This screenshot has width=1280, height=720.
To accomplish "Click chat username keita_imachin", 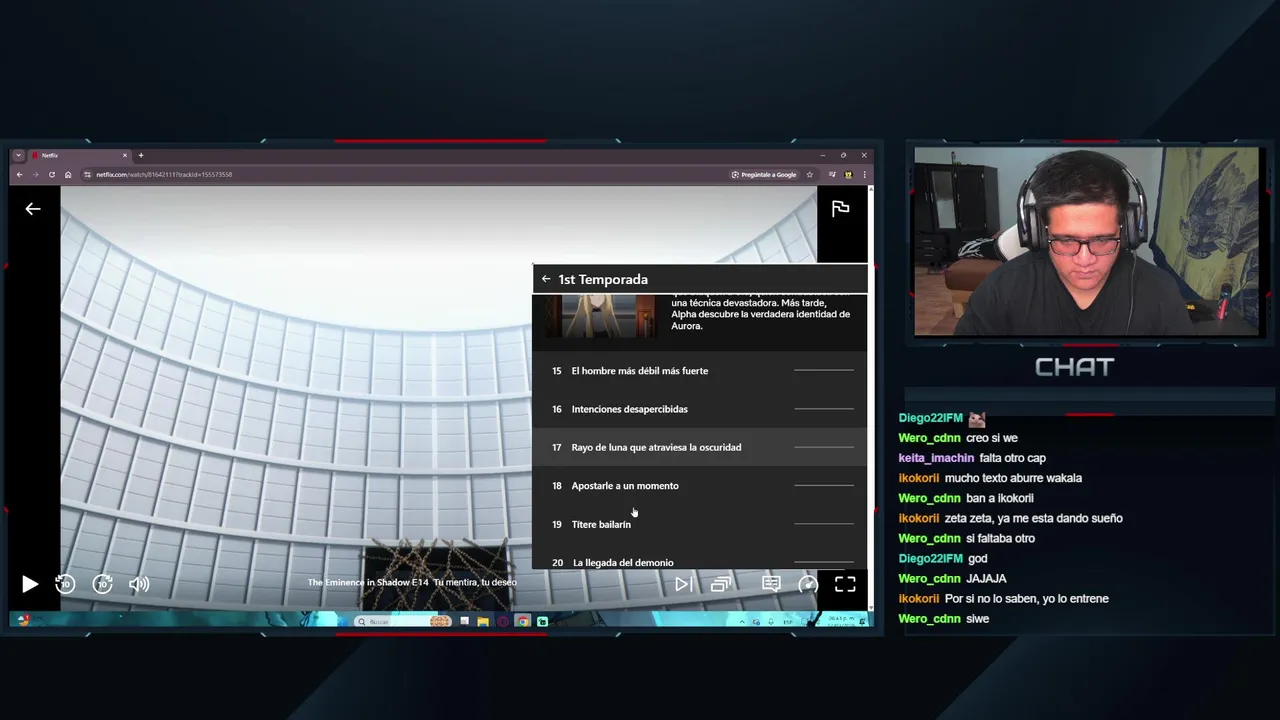I will coord(936,458).
